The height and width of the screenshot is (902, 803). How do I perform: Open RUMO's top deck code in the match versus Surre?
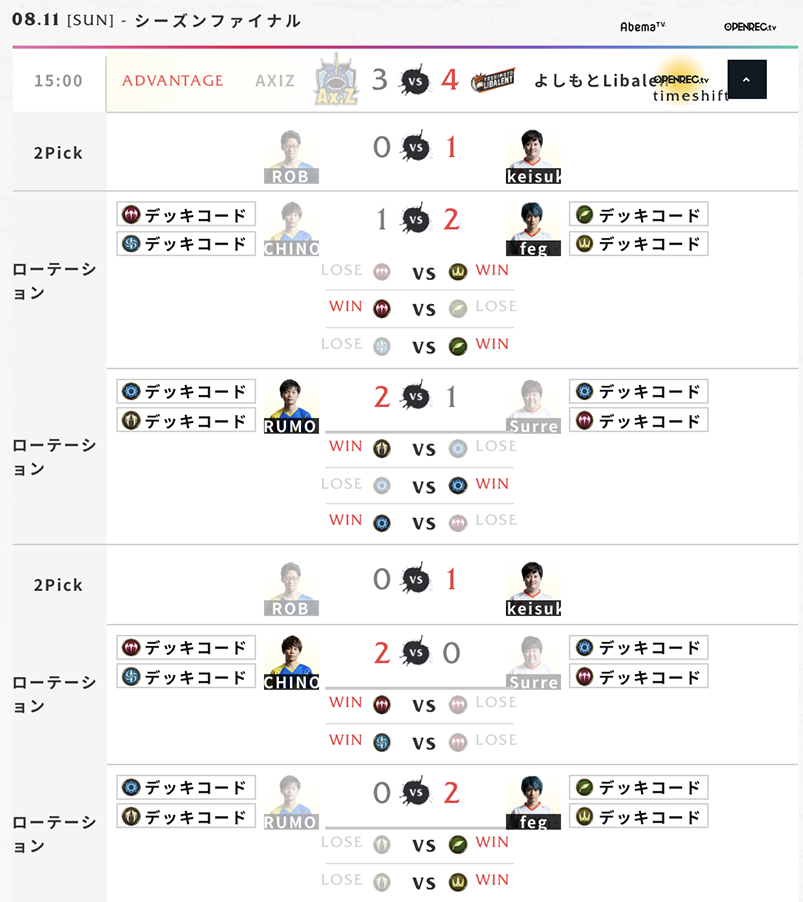tap(186, 391)
